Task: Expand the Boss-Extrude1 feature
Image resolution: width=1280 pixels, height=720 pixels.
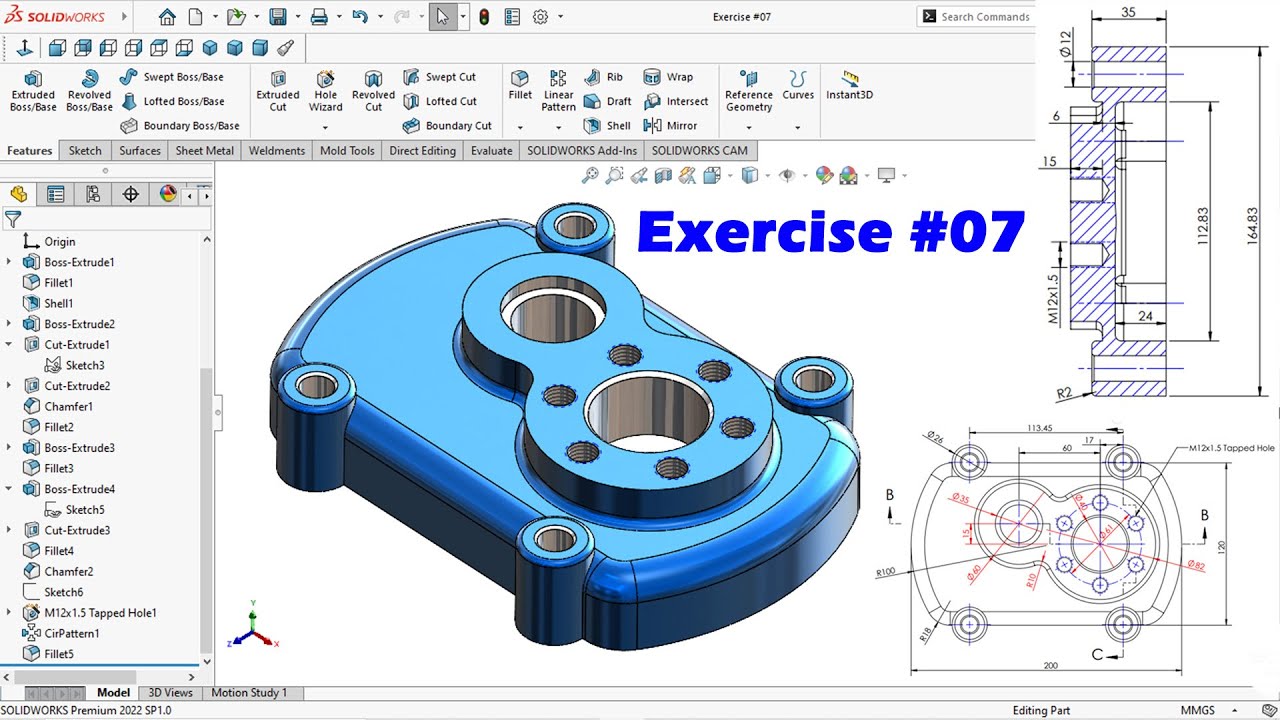Action: click(9, 262)
